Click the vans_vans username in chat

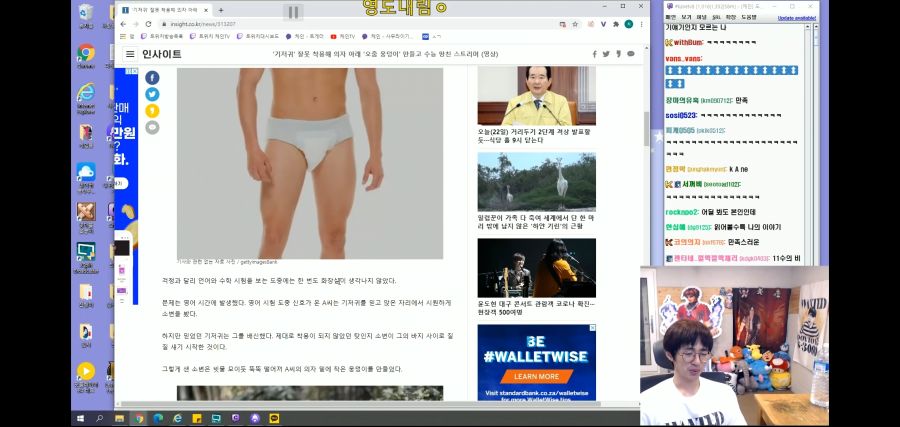[x=683, y=59]
